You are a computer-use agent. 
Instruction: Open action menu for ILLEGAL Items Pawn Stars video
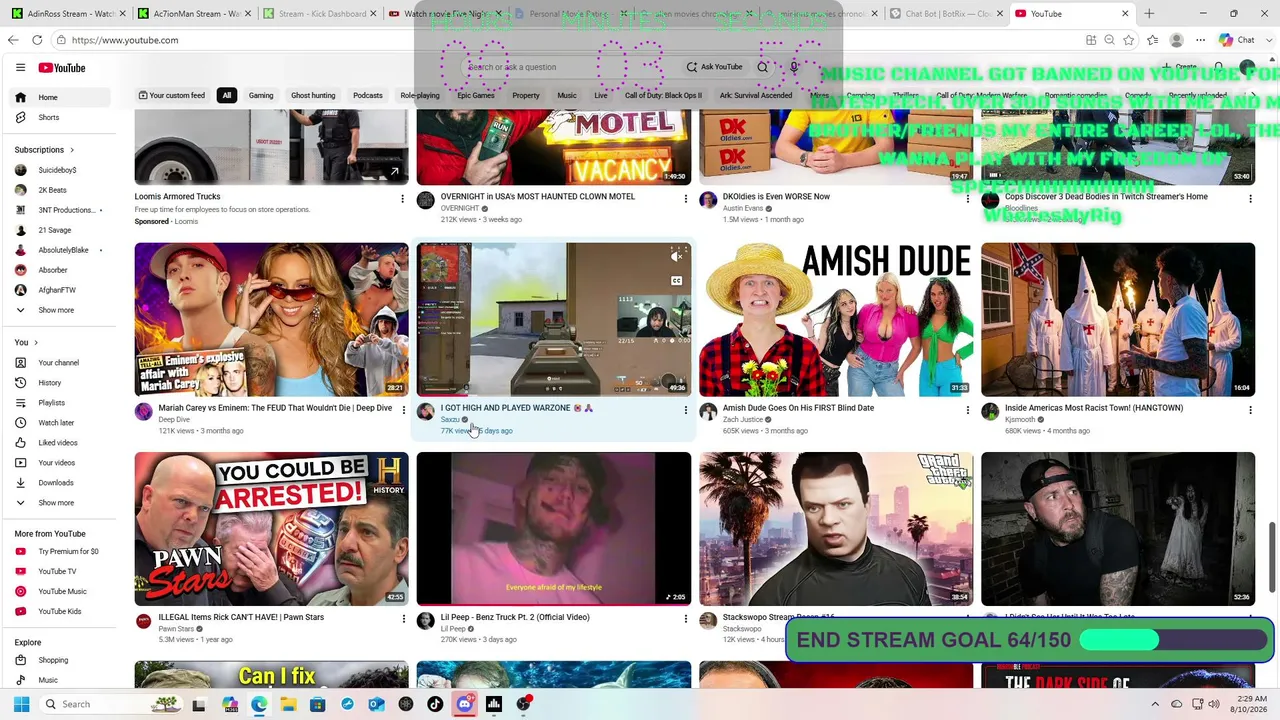pos(403,619)
